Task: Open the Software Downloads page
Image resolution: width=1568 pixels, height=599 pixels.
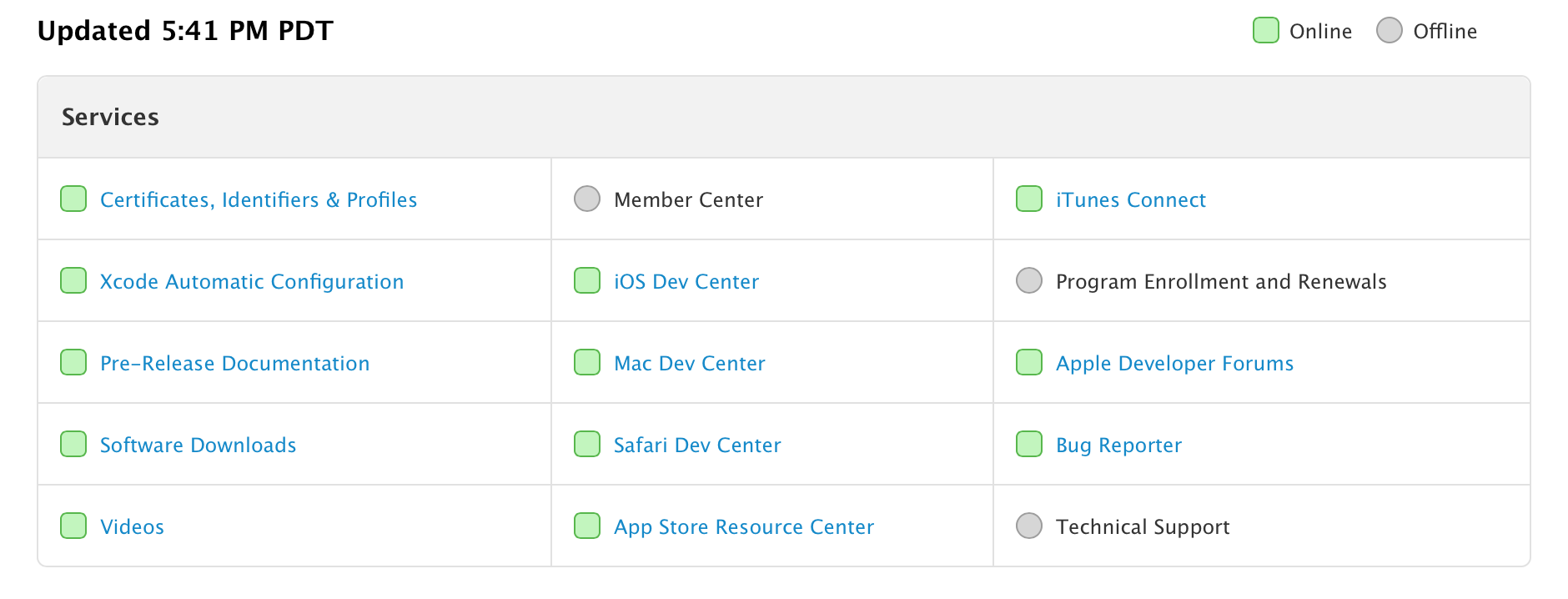Action: 198,445
